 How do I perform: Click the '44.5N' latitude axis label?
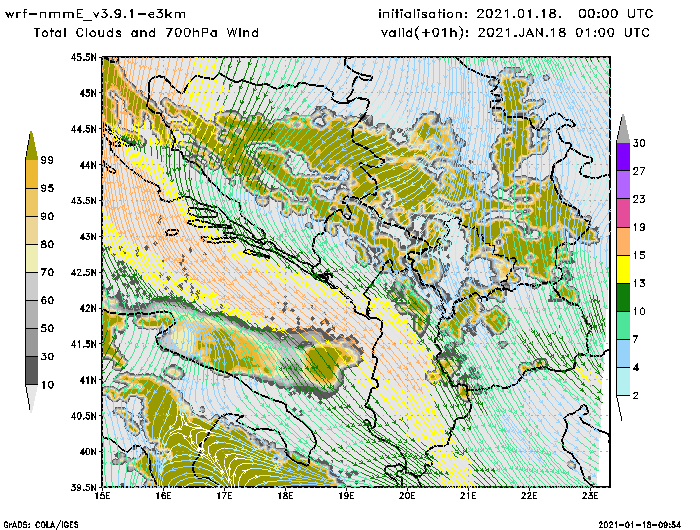coord(83,129)
